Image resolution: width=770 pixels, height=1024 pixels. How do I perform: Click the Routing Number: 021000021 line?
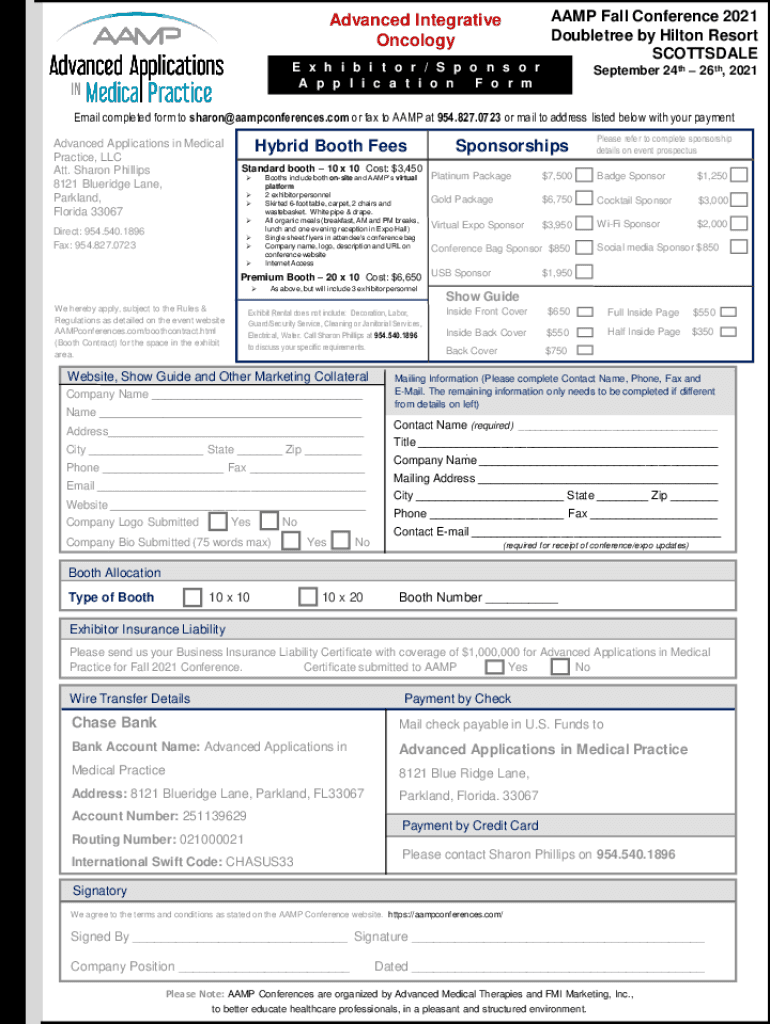click(158, 839)
